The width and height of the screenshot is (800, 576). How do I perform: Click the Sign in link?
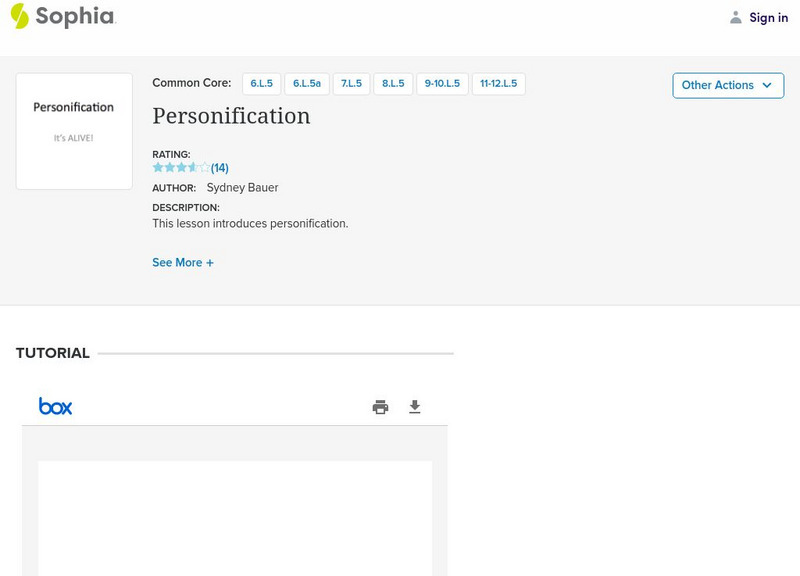(x=768, y=18)
